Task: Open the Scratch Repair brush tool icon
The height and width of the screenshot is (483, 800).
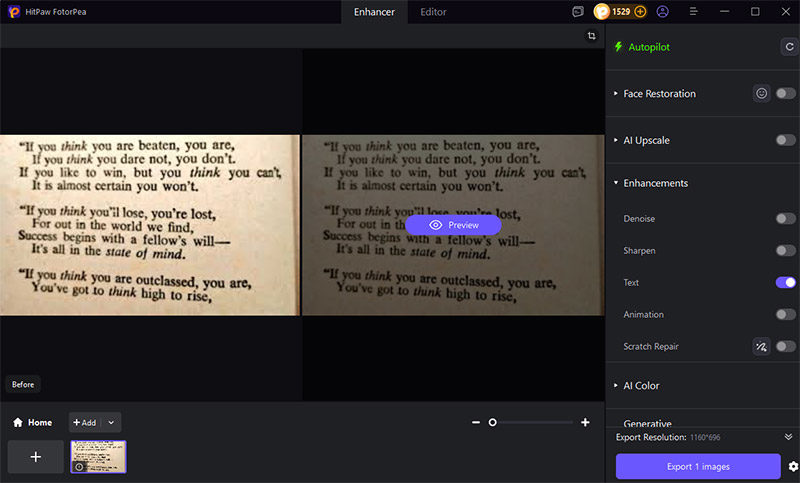Action: pyautogui.click(x=761, y=346)
